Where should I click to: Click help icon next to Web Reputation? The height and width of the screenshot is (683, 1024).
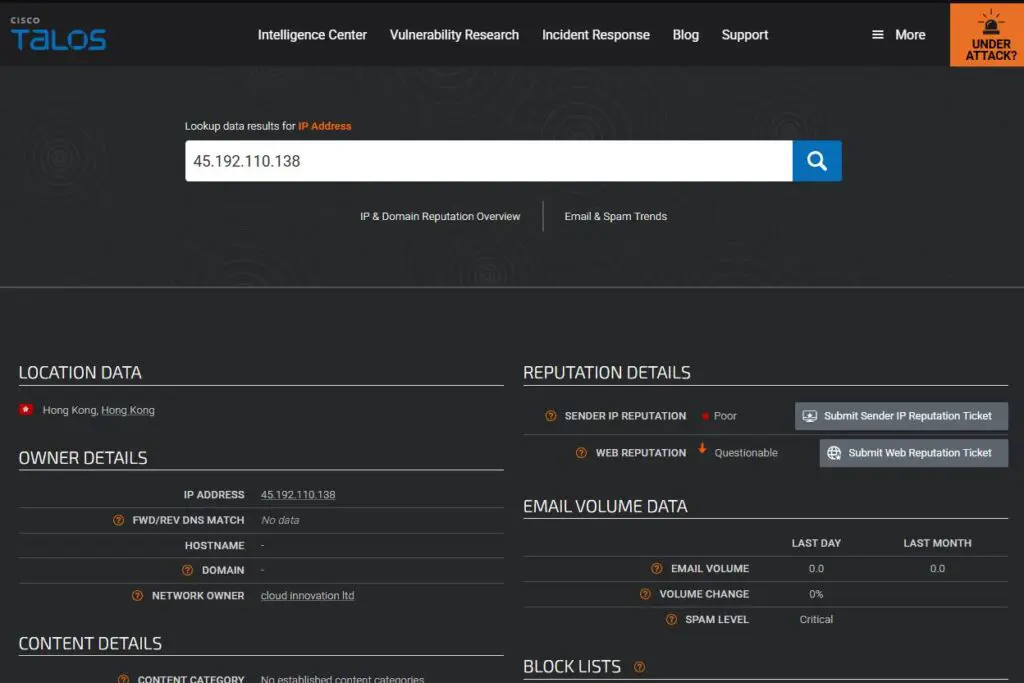581,453
